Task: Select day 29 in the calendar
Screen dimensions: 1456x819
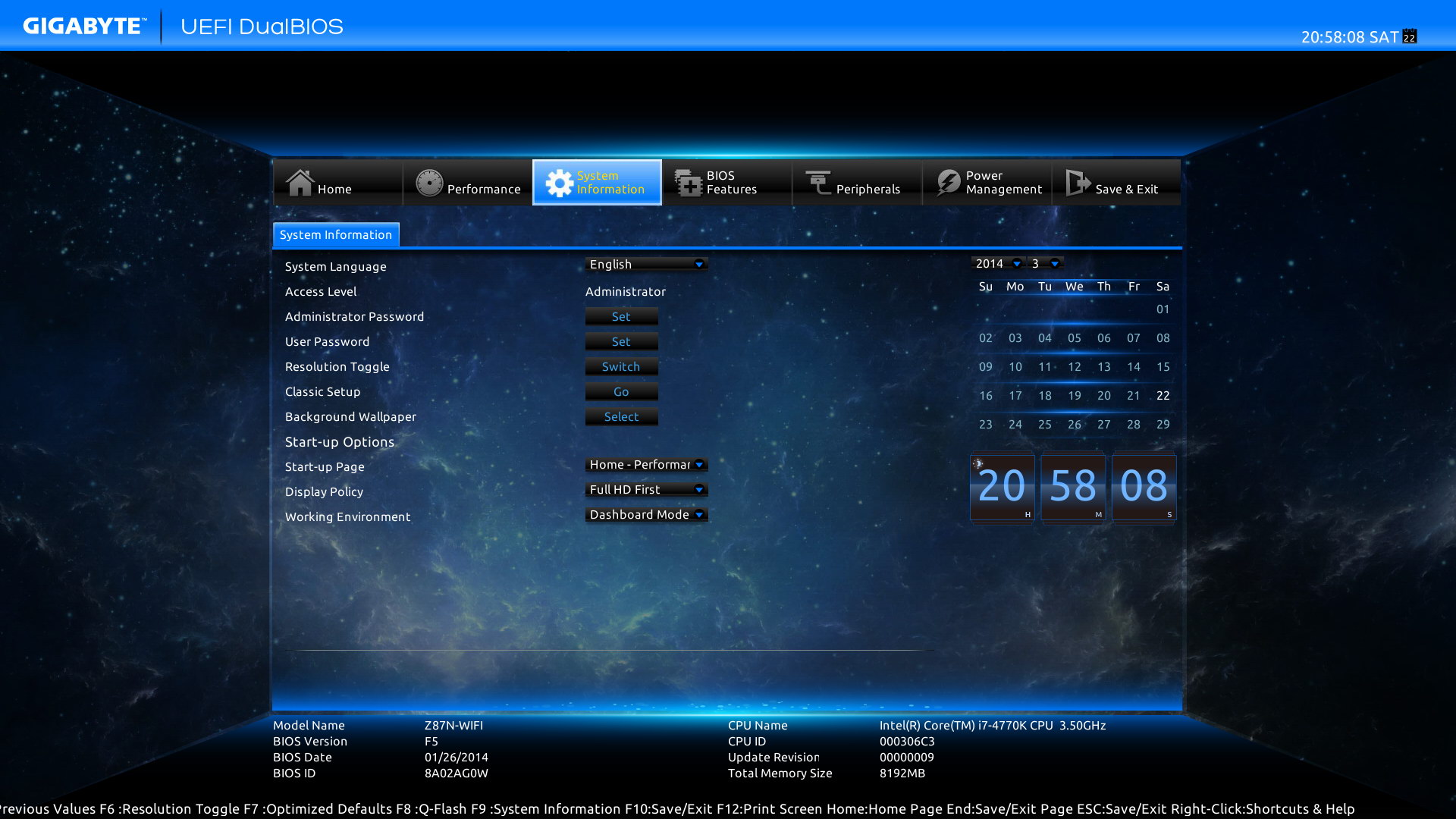Action: point(1163,424)
